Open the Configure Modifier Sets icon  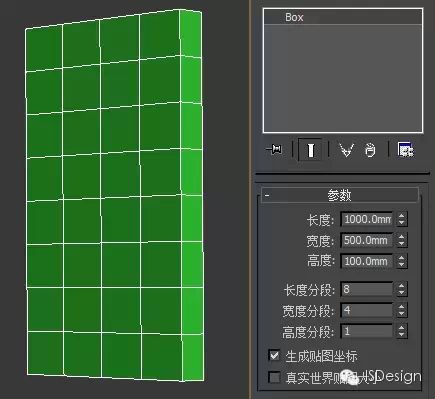[x=406, y=149]
